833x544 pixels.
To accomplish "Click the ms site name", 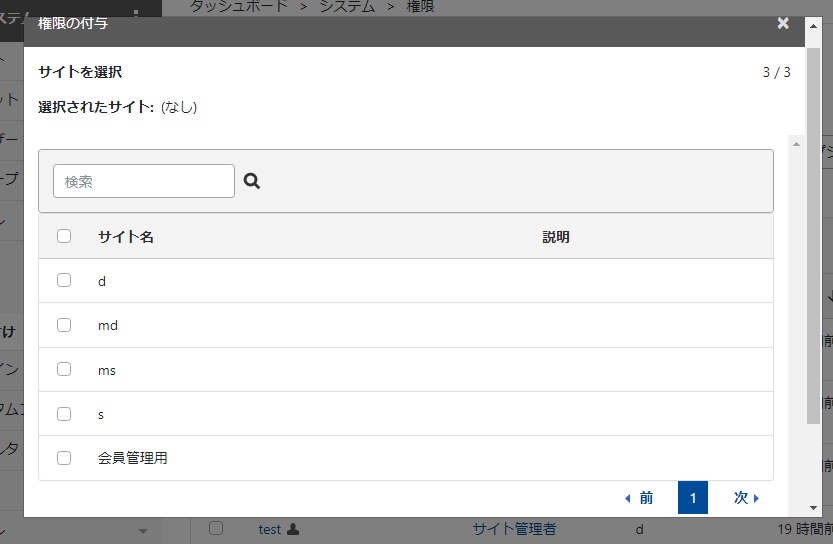I will [x=107, y=370].
